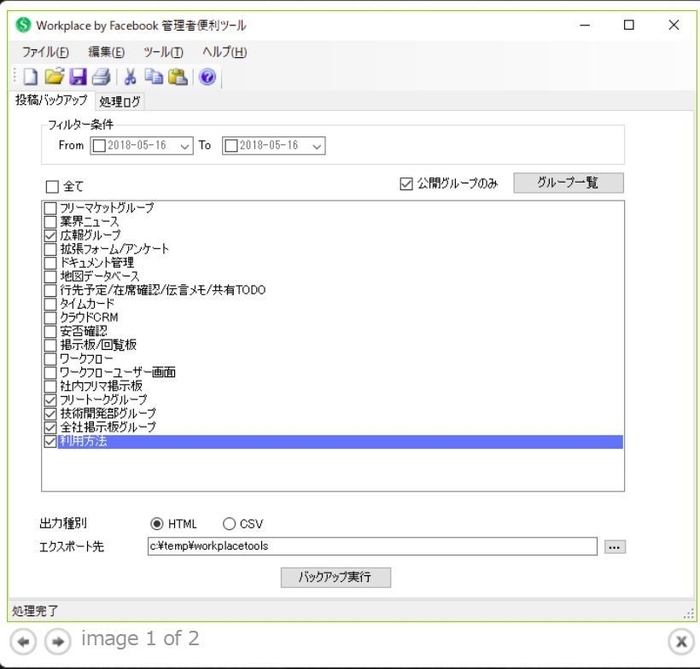Open the ツール(T) menu
The width and height of the screenshot is (700, 669).
163,52
